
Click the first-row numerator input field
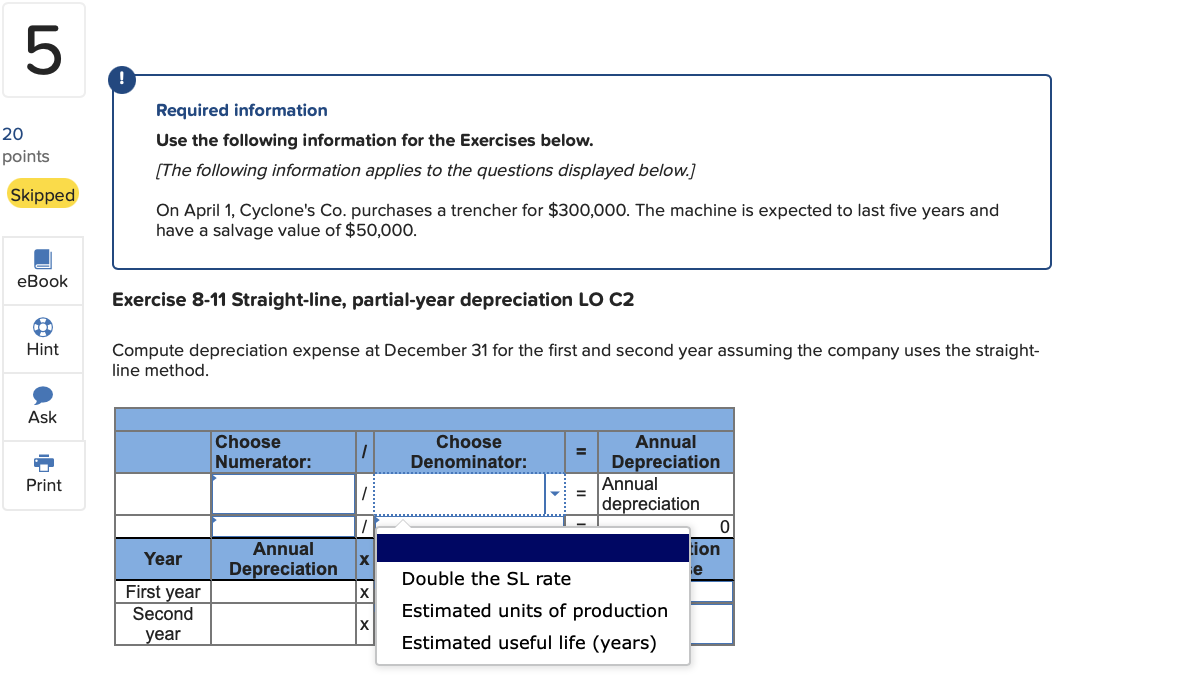(283, 494)
